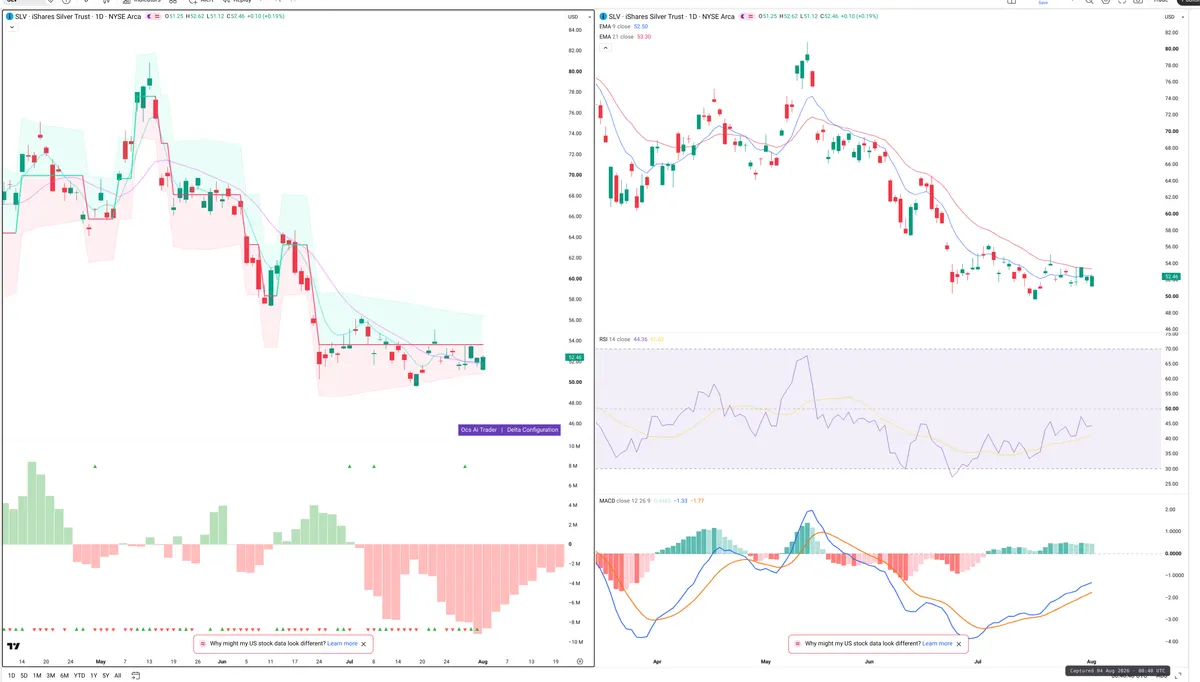Screen dimensions: 1200x682
Task: Select the 5D range button
Action: (x=24, y=676)
